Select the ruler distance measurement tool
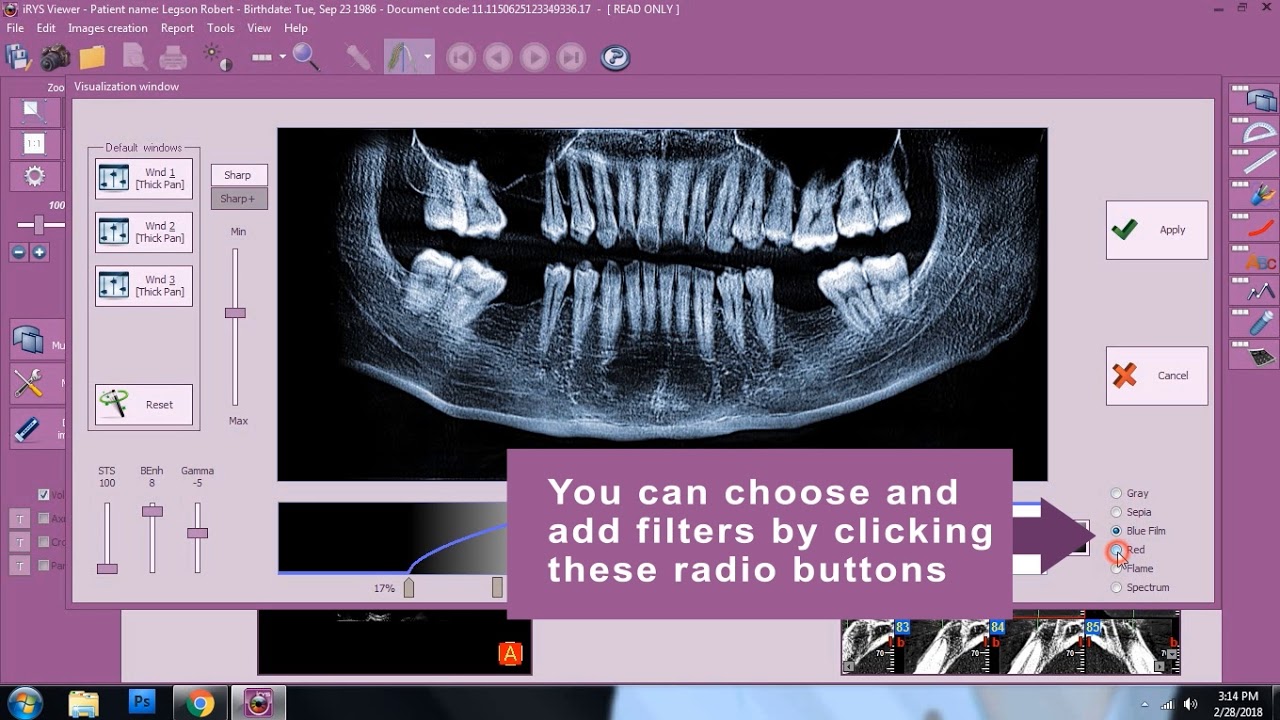The height and width of the screenshot is (720, 1280). 1254,162
